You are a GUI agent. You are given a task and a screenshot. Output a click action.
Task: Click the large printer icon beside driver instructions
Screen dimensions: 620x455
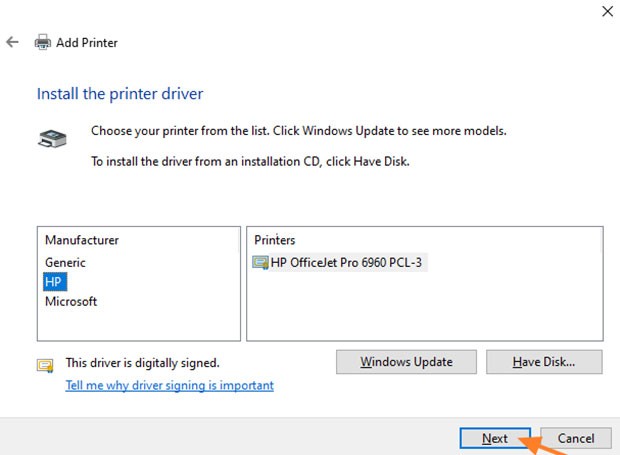tap(53, 139)
